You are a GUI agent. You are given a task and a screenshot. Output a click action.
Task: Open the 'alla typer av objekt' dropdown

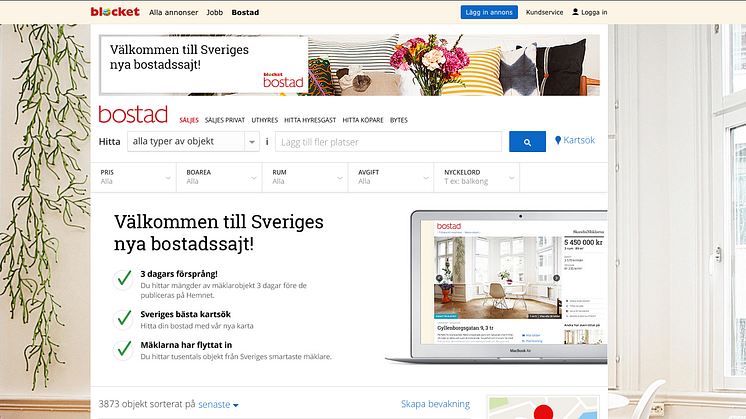click(x=193, y=142)
